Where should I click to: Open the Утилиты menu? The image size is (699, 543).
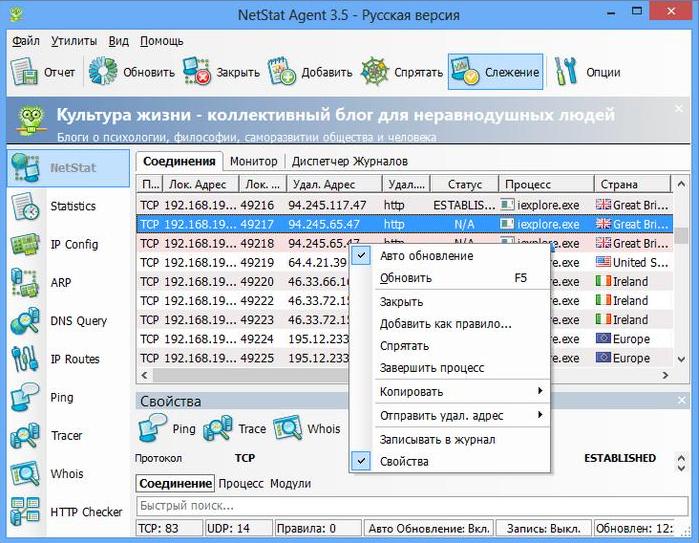(x=74, y=41)
